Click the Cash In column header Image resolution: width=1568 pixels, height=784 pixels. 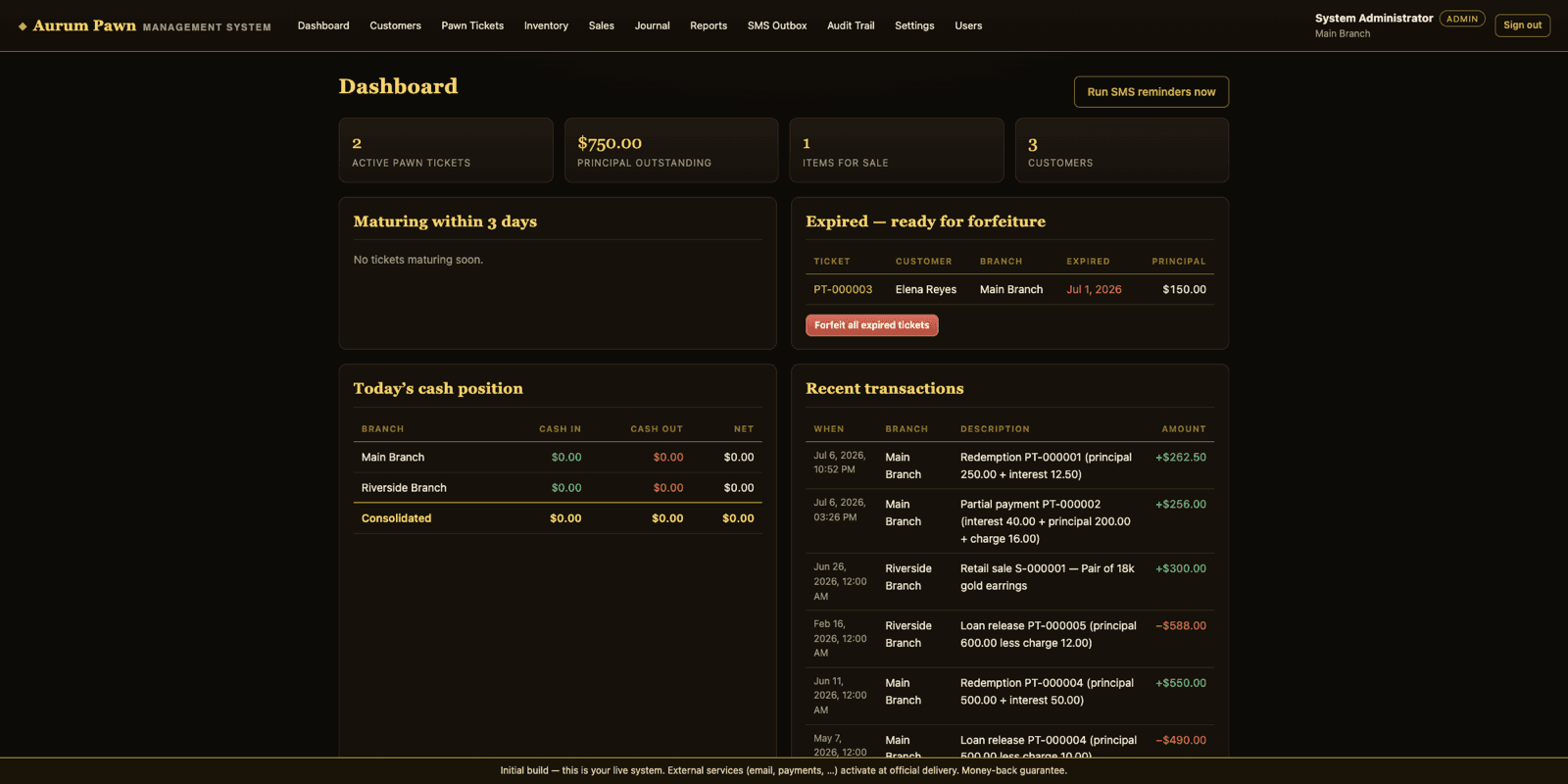pos(560,429)
